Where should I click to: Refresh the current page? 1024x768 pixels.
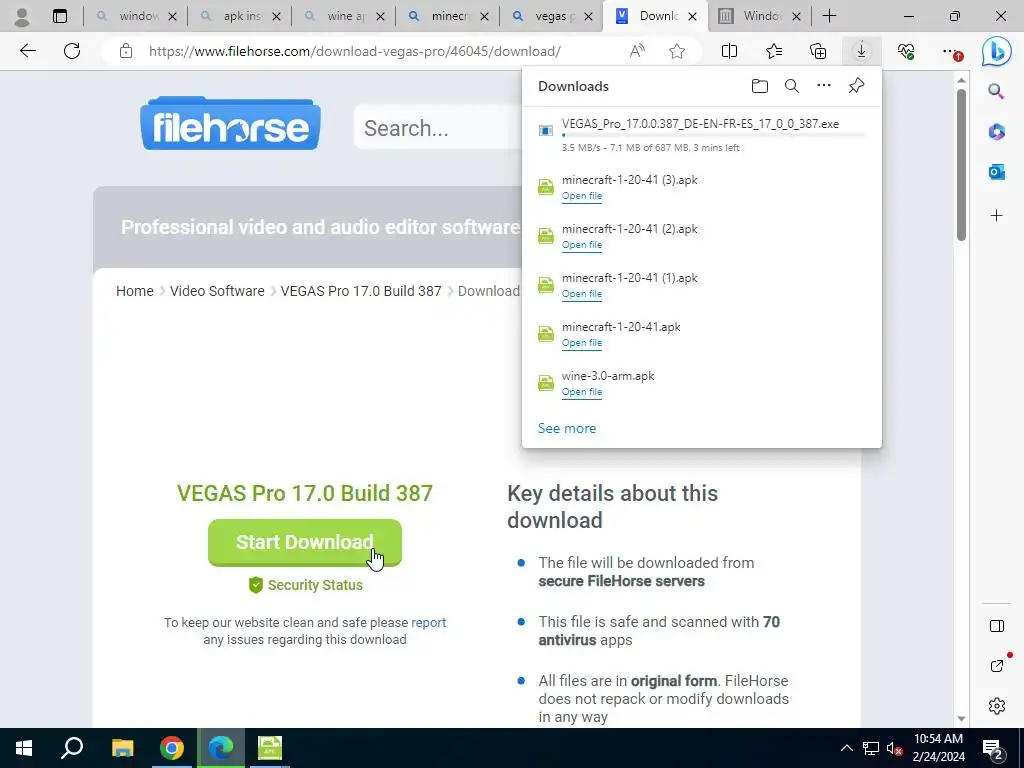point(72,51)
